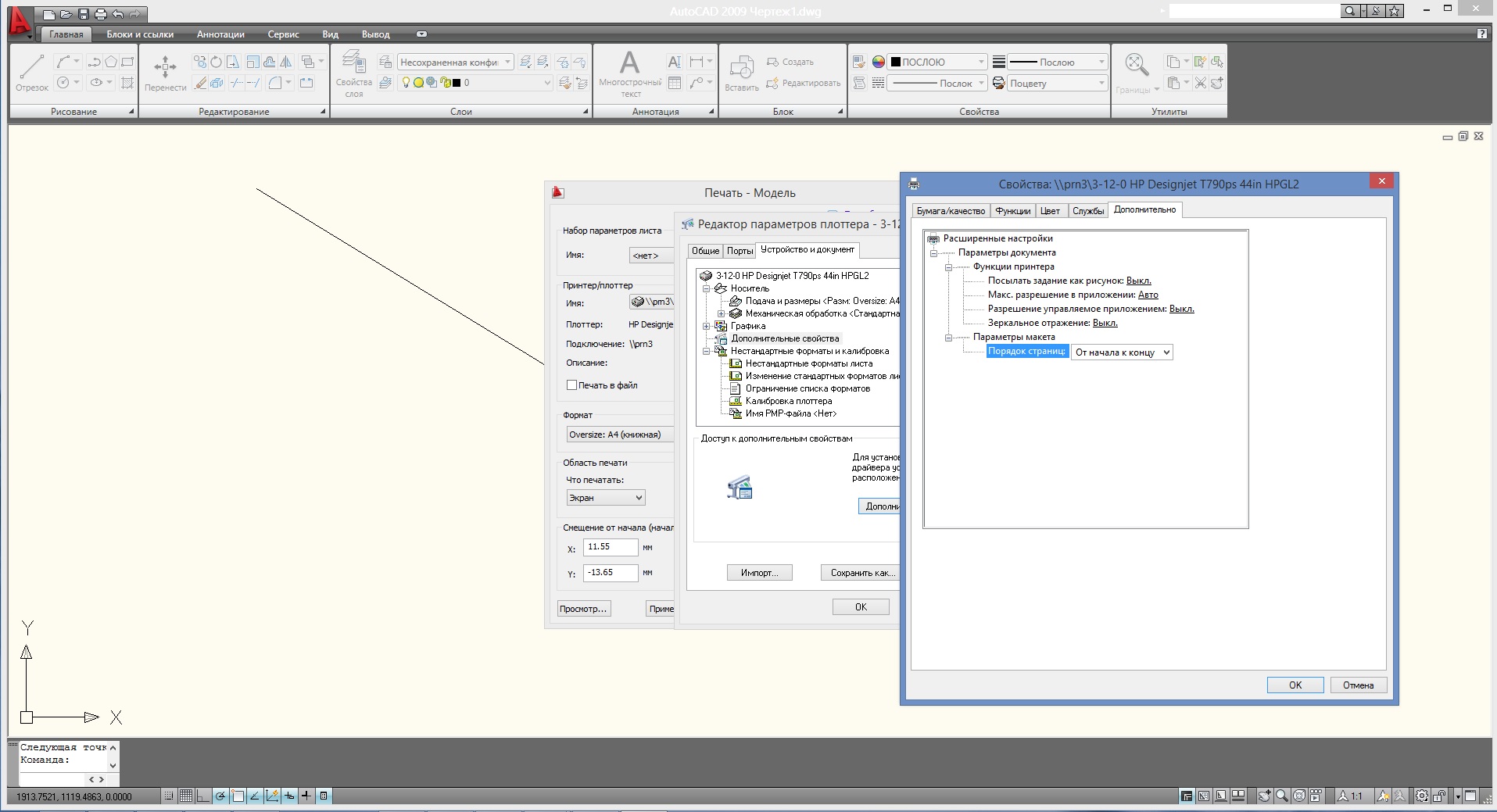Select Дополнительные свойства tree item
Image resolution: width=1497 pixels, height=812 pixels.
point(785,338)
